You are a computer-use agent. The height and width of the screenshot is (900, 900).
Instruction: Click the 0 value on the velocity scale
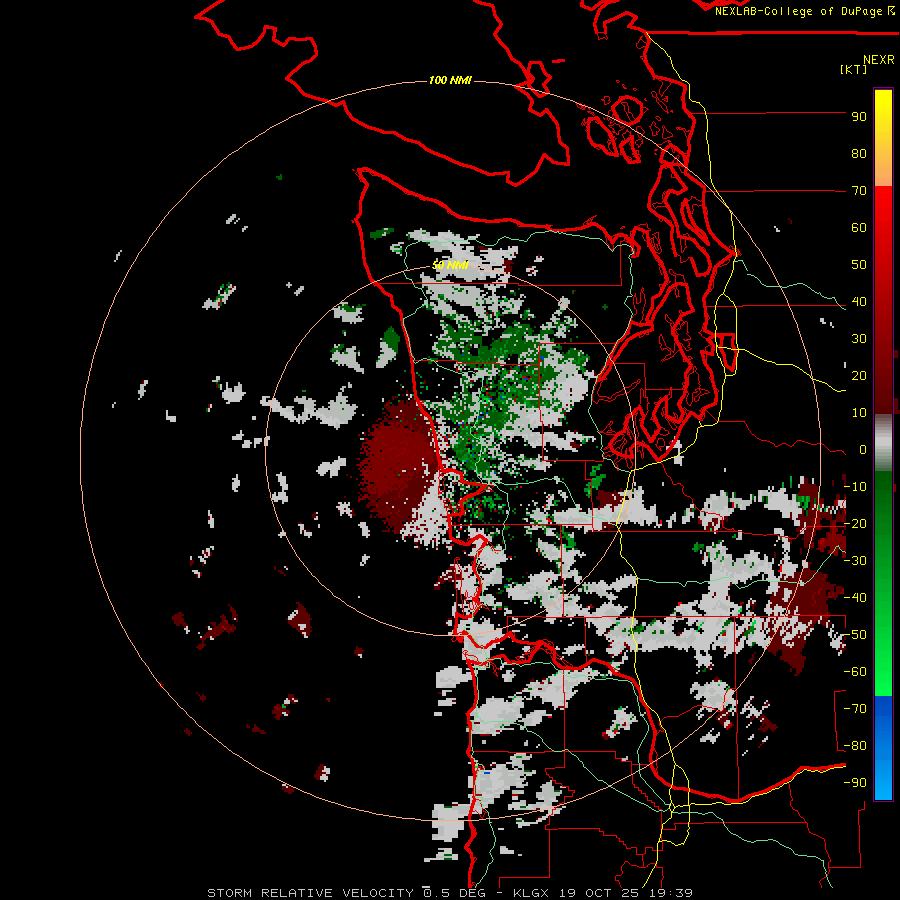(863, 450)
